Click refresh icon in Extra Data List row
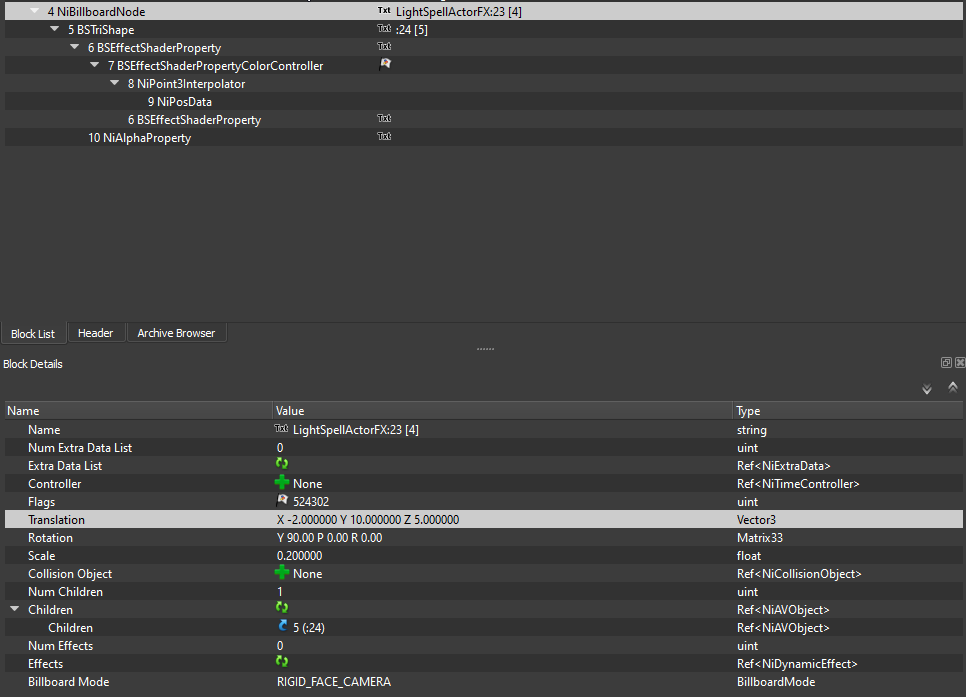 click(x=282, y=463)
